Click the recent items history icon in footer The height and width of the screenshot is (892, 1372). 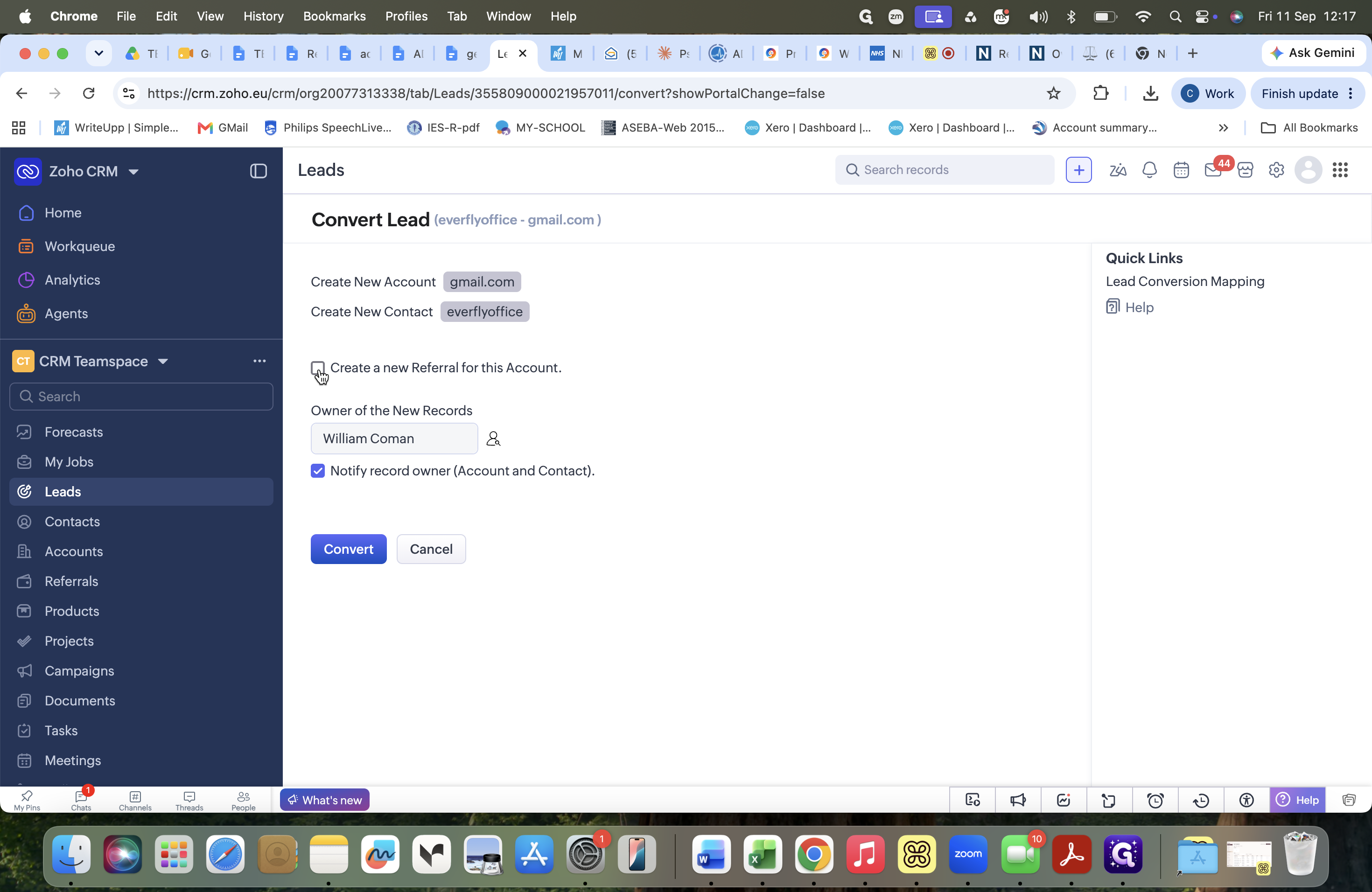[1201, 800]
